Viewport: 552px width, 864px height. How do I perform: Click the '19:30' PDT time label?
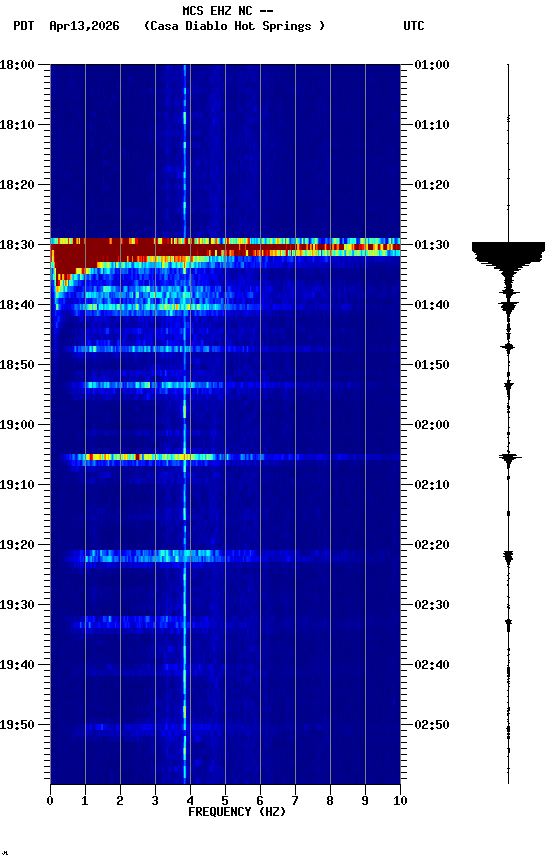[17, 605]
